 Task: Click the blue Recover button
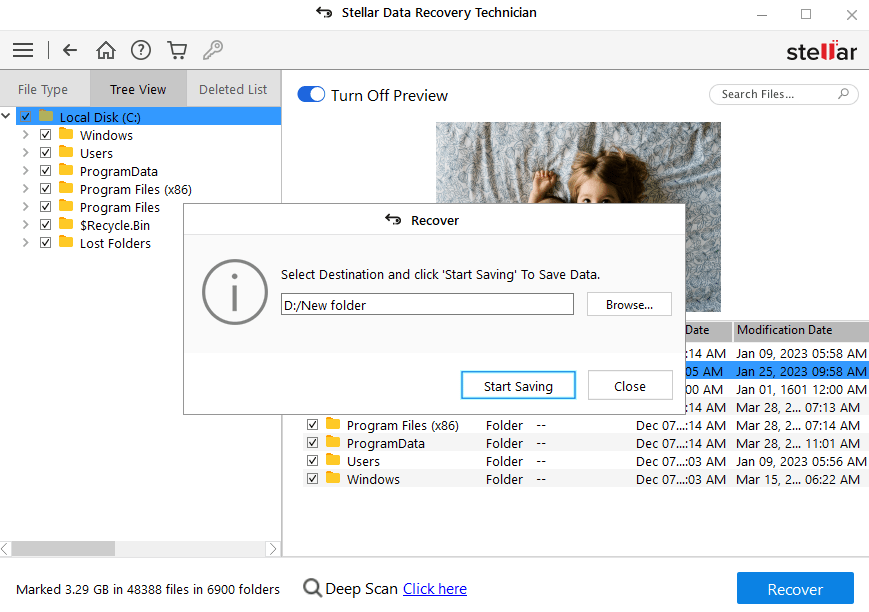click(x=795, y=588)
